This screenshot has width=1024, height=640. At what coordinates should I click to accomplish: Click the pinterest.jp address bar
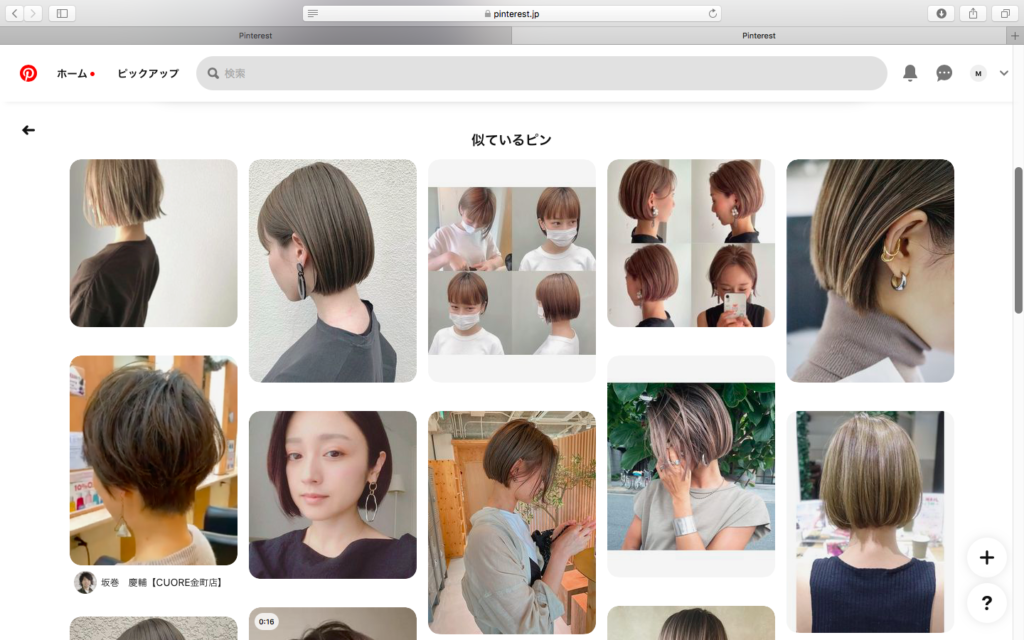click(512, 13)
